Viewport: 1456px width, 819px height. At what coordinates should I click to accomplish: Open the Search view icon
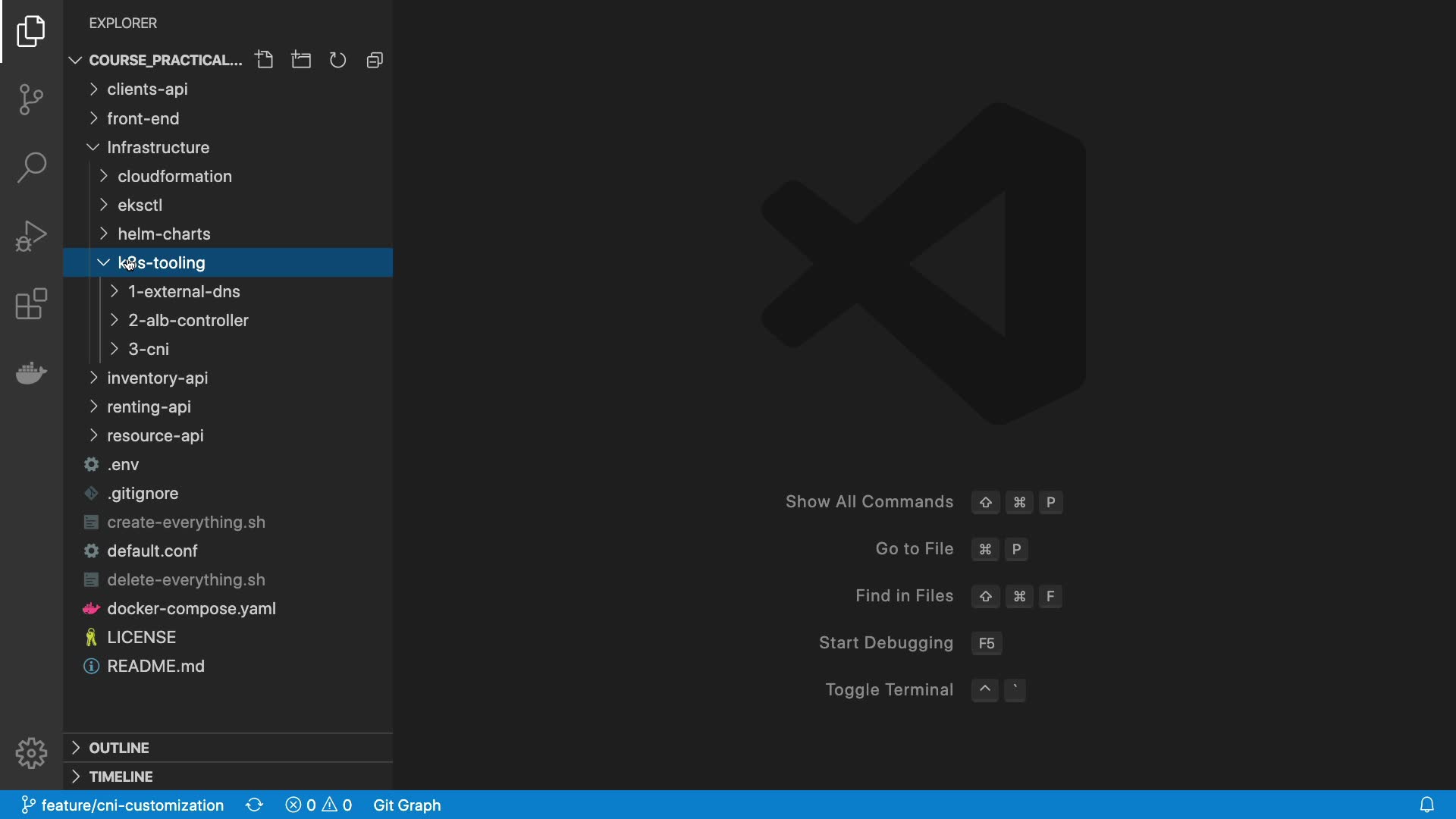point(31,168)
